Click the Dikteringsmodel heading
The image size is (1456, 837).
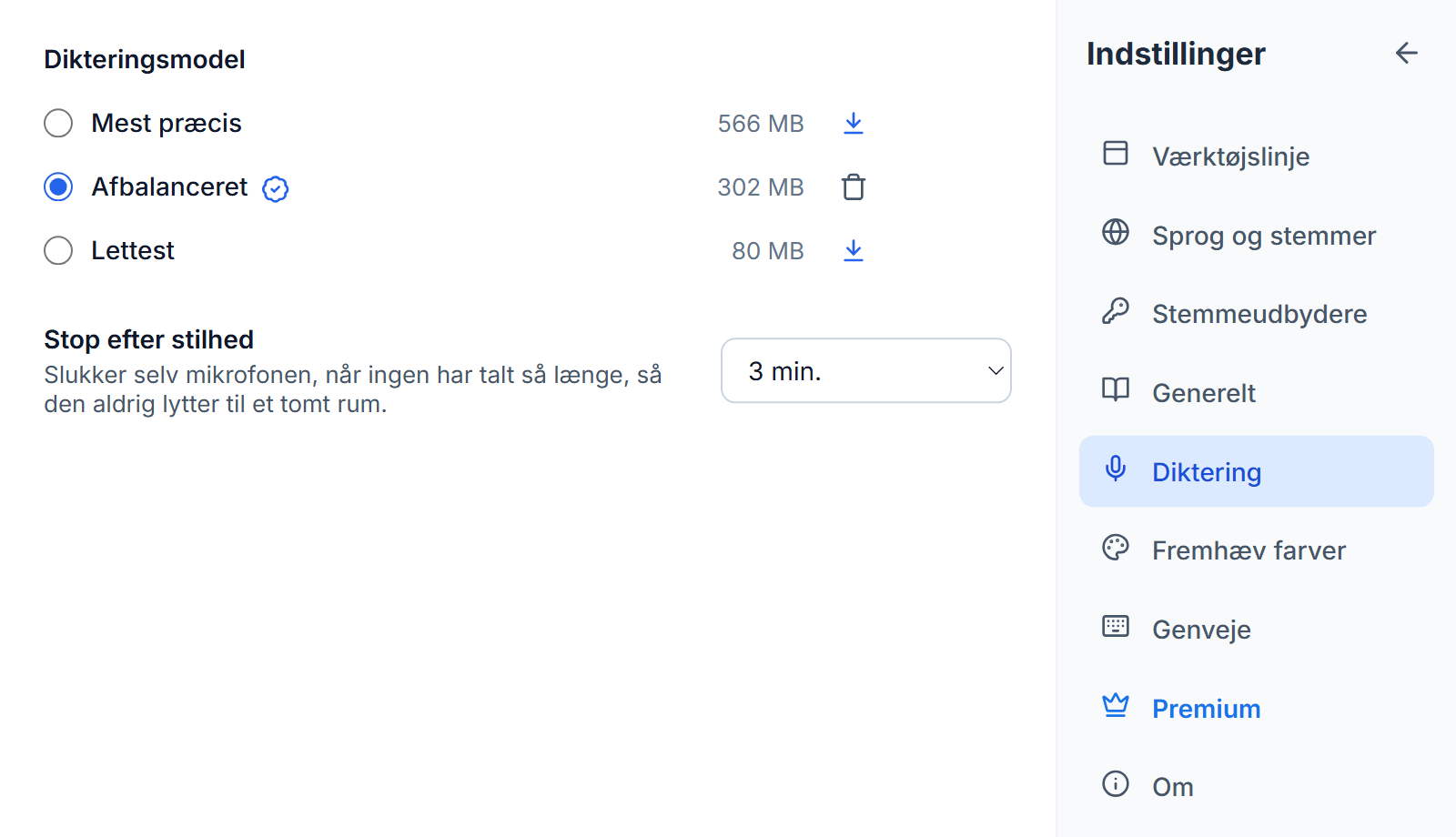pyautogui.click(x=145, y=59)
